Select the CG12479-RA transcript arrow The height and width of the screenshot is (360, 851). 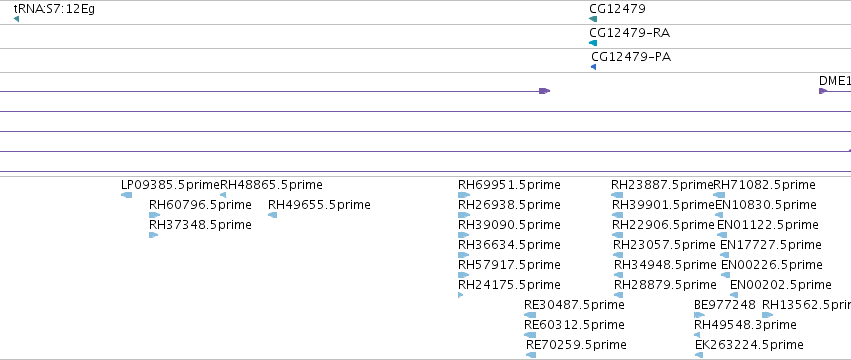point(593,43)
